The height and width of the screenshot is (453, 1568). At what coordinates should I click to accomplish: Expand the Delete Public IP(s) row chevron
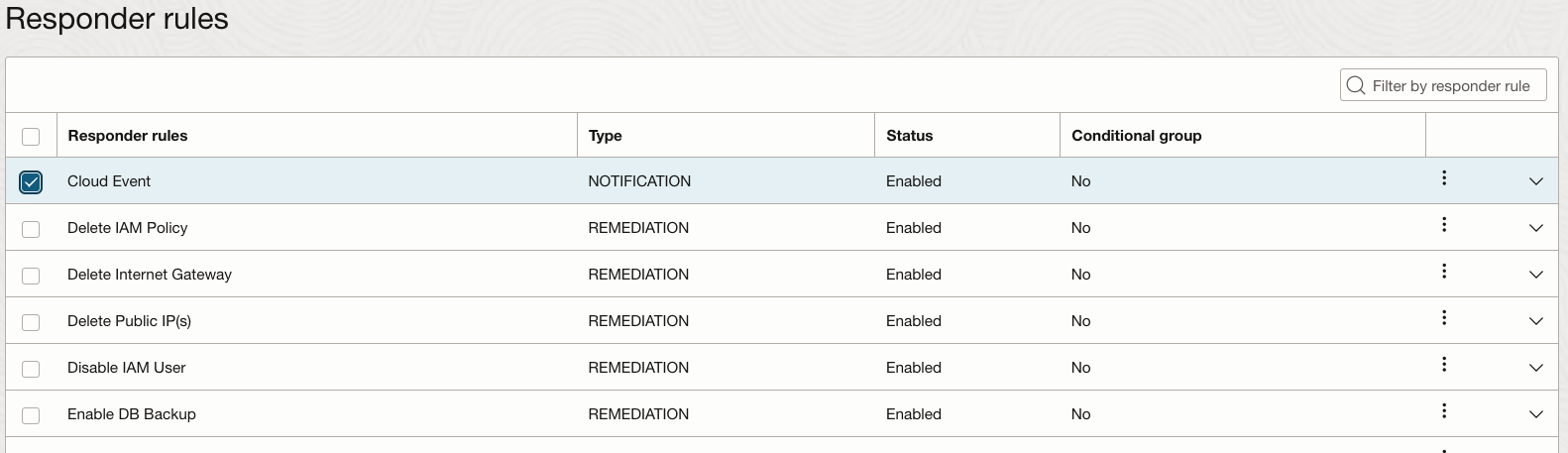pyautogui.click(x=1536, y=321)
